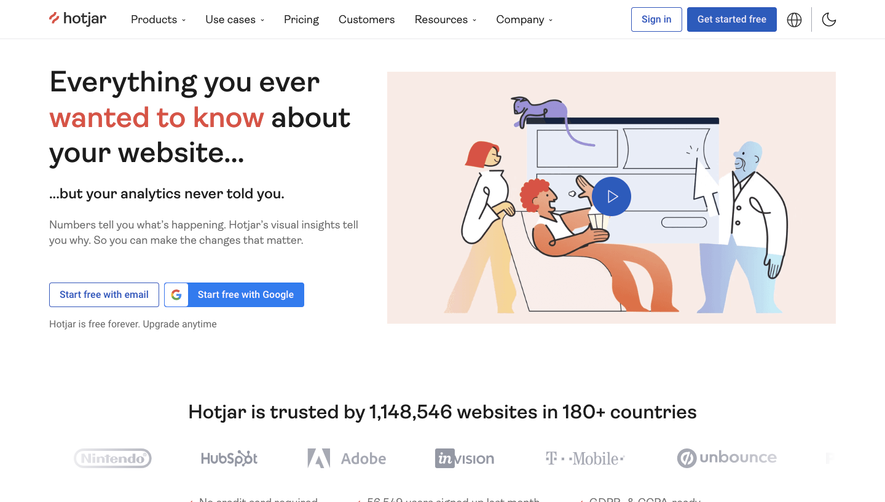Click 'Hotjar is free forever. Upgrade anytime' text

point(133,324)
